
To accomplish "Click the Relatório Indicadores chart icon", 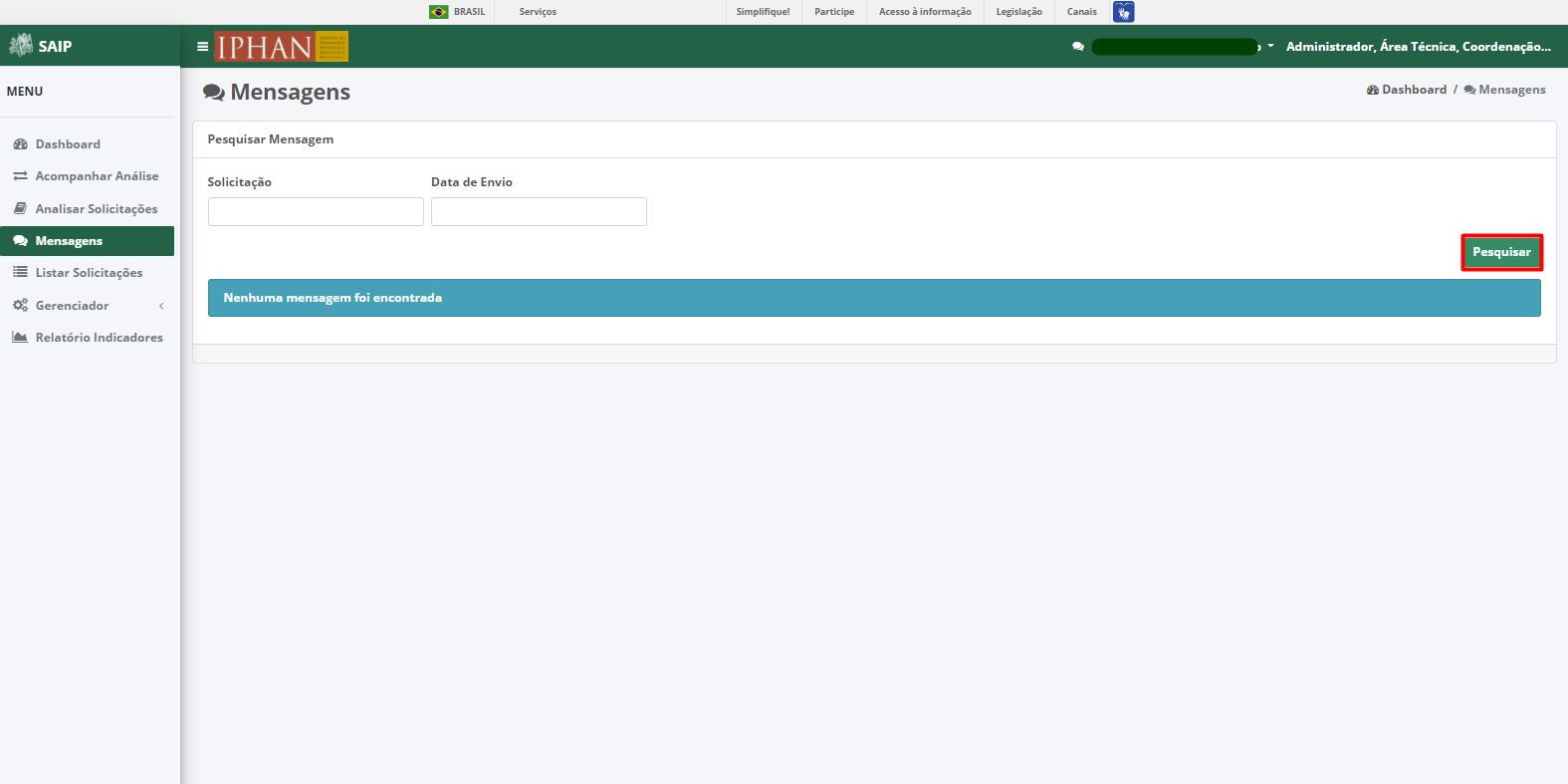I will pos(20,337).
